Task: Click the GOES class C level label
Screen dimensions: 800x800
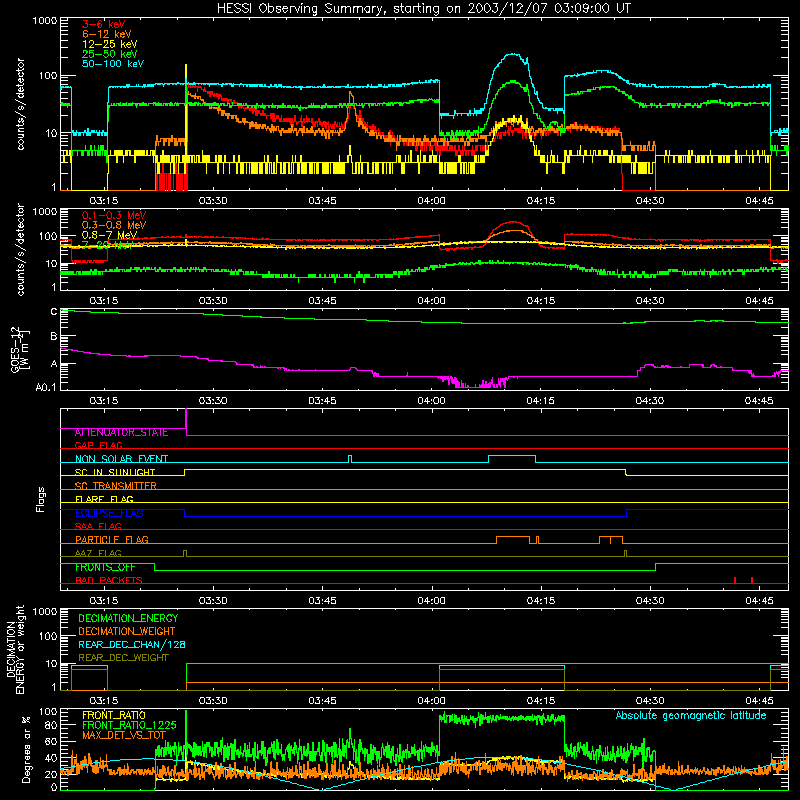Action: 54,312
